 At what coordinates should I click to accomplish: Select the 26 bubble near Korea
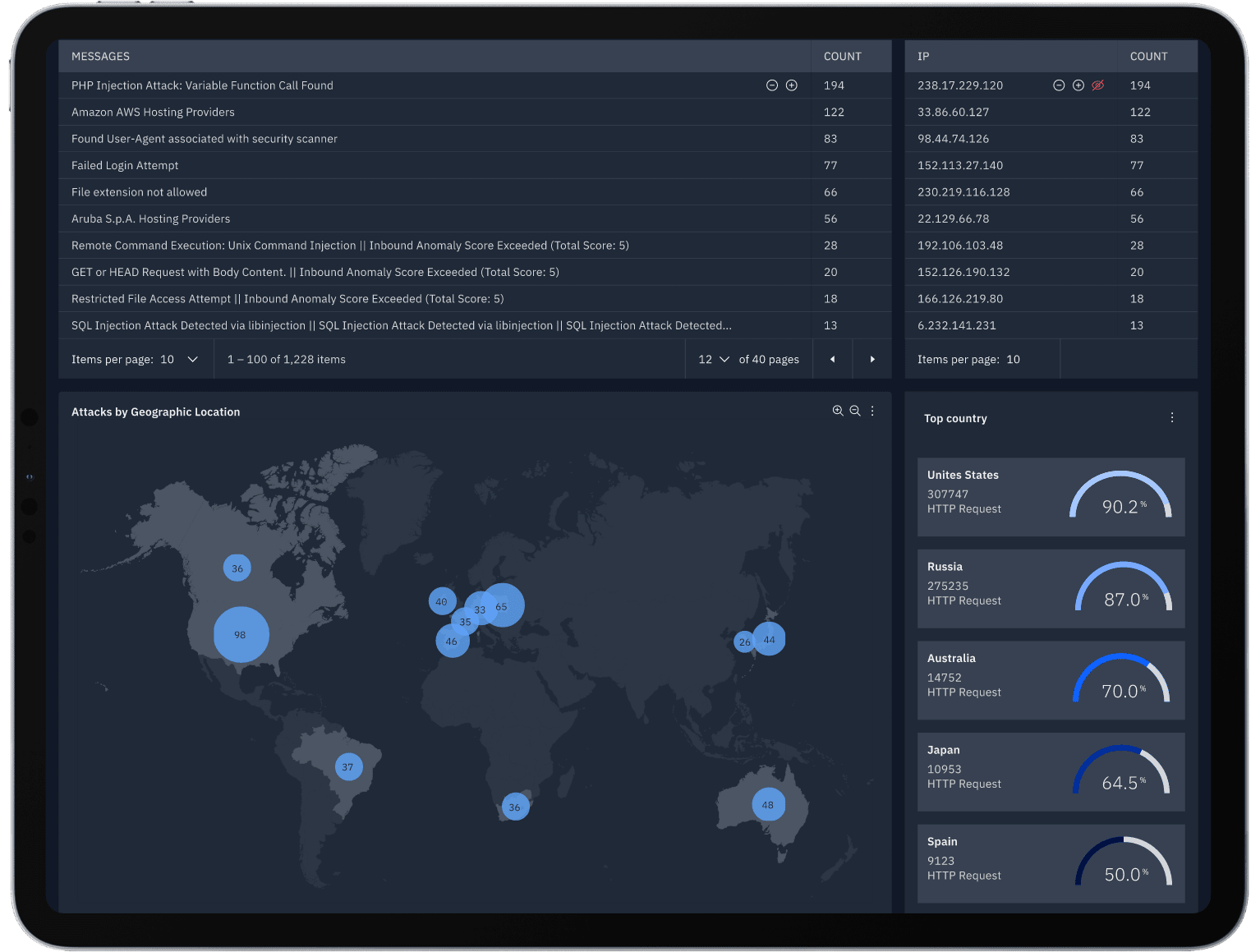coord(744,642)
